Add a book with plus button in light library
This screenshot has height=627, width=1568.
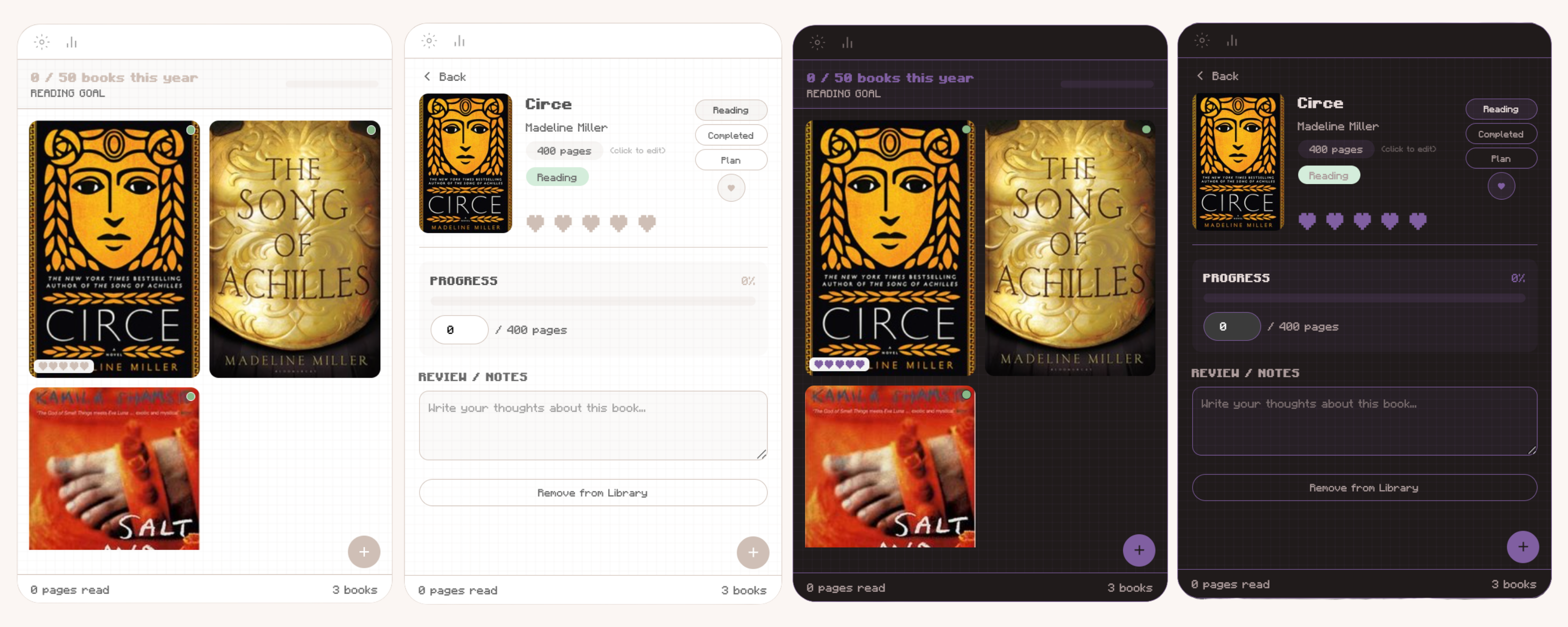tap(364, 552)
